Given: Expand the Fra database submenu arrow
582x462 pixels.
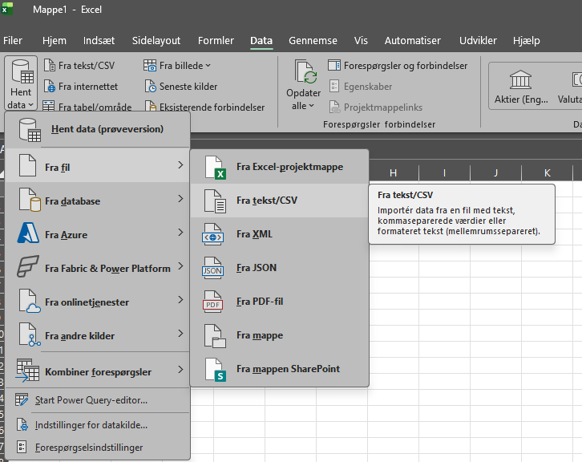Looking at the screenshot, I should 180,199.
